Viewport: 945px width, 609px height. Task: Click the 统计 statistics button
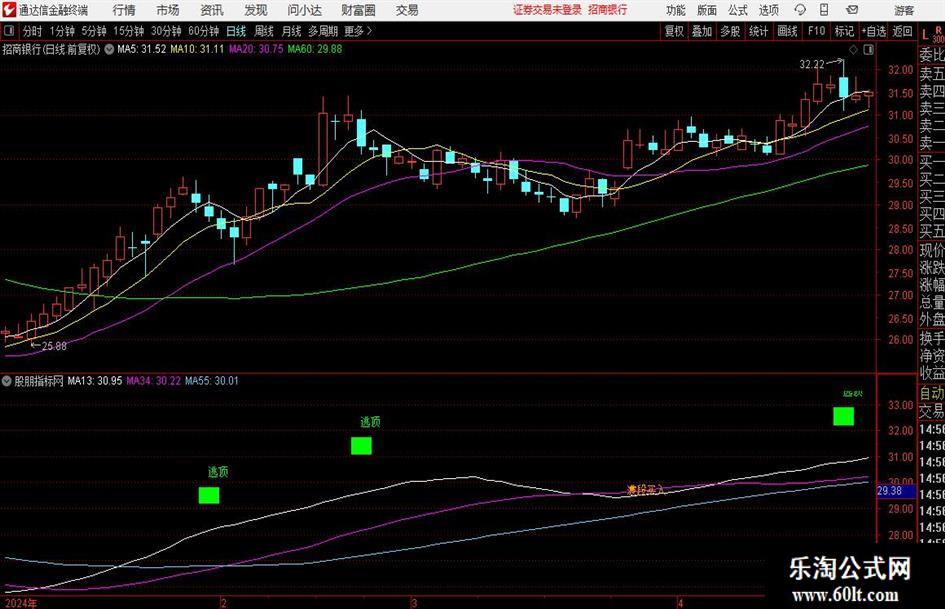pyautogui.click(x=758, y=31)
